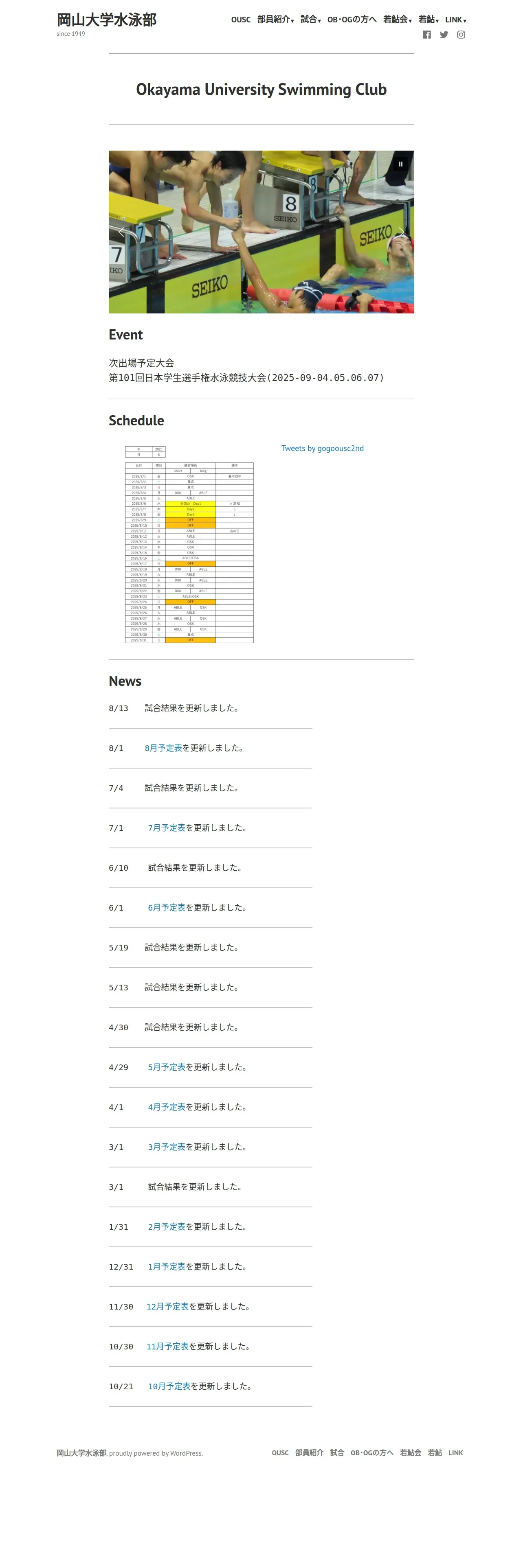The height and width of the screenshot is (1568, 523).
Task: Go to previous slide with left arrow
Action: (x=121, y=231)
